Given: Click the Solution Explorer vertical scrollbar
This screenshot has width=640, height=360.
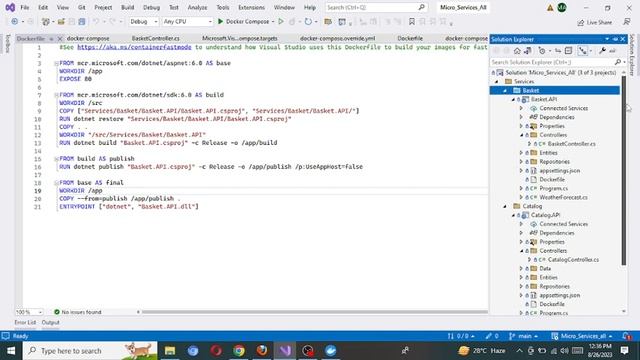Looking at the screenshot, I should pos(624,171).
